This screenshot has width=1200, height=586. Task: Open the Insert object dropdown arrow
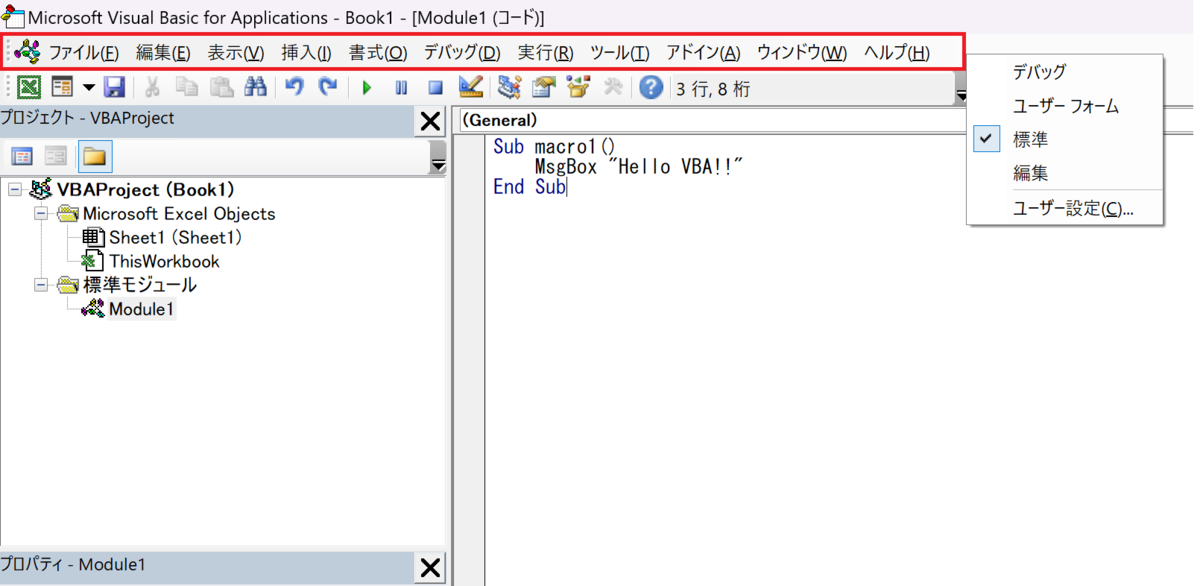pyautogui.click(x=88, y=88)
